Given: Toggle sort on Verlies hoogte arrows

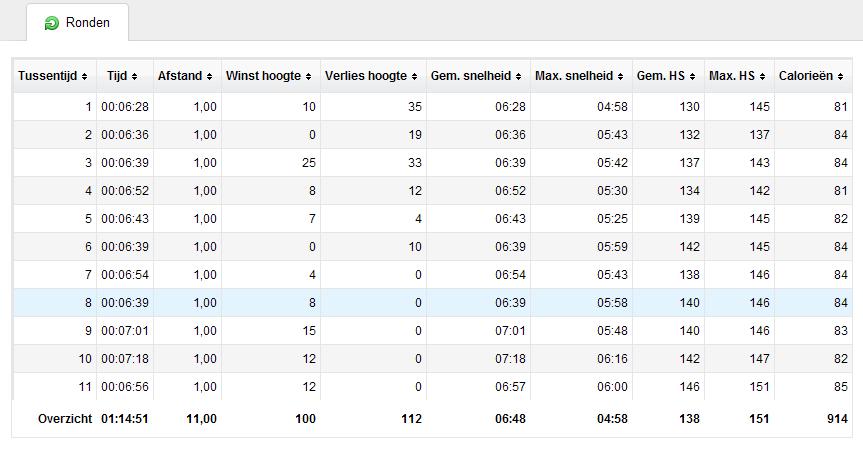Looking at the screenshot, I should (x=414, y=76).
